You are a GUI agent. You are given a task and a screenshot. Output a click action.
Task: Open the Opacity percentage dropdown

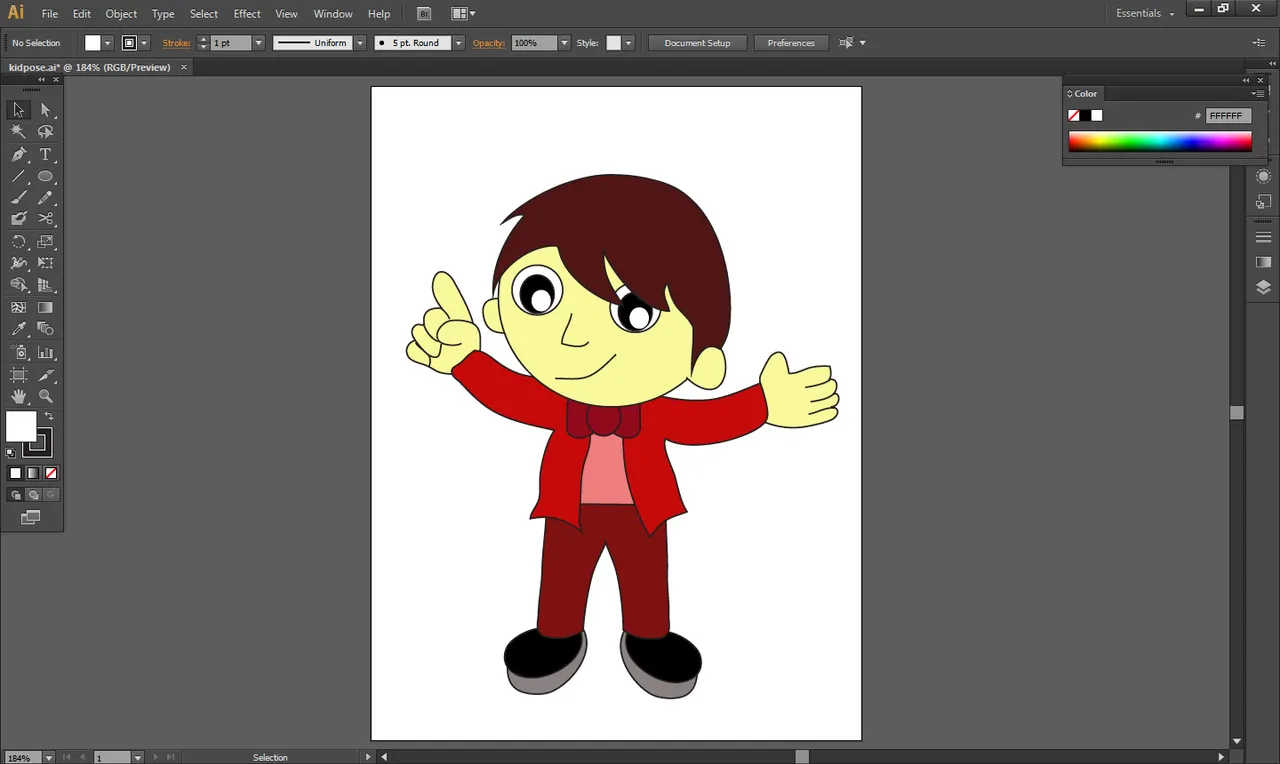coord(564,43)
